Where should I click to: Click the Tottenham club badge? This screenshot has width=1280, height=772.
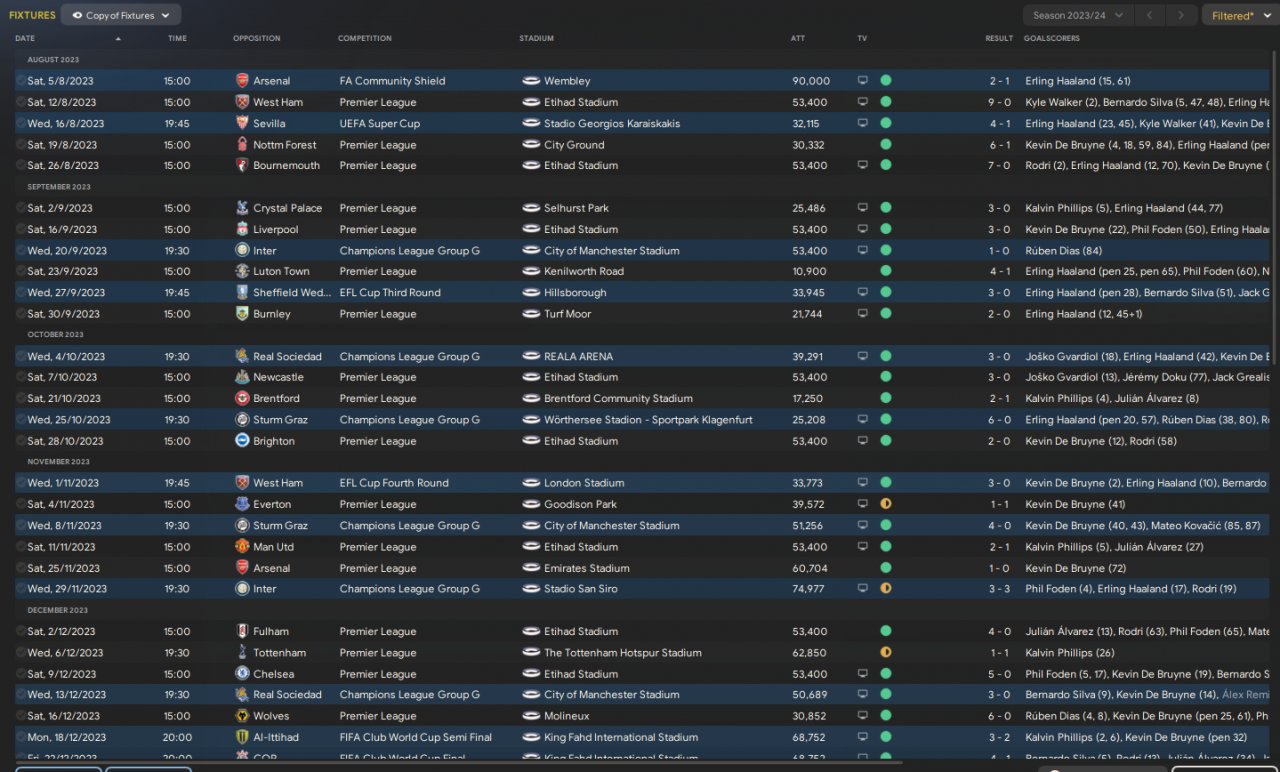242,652
